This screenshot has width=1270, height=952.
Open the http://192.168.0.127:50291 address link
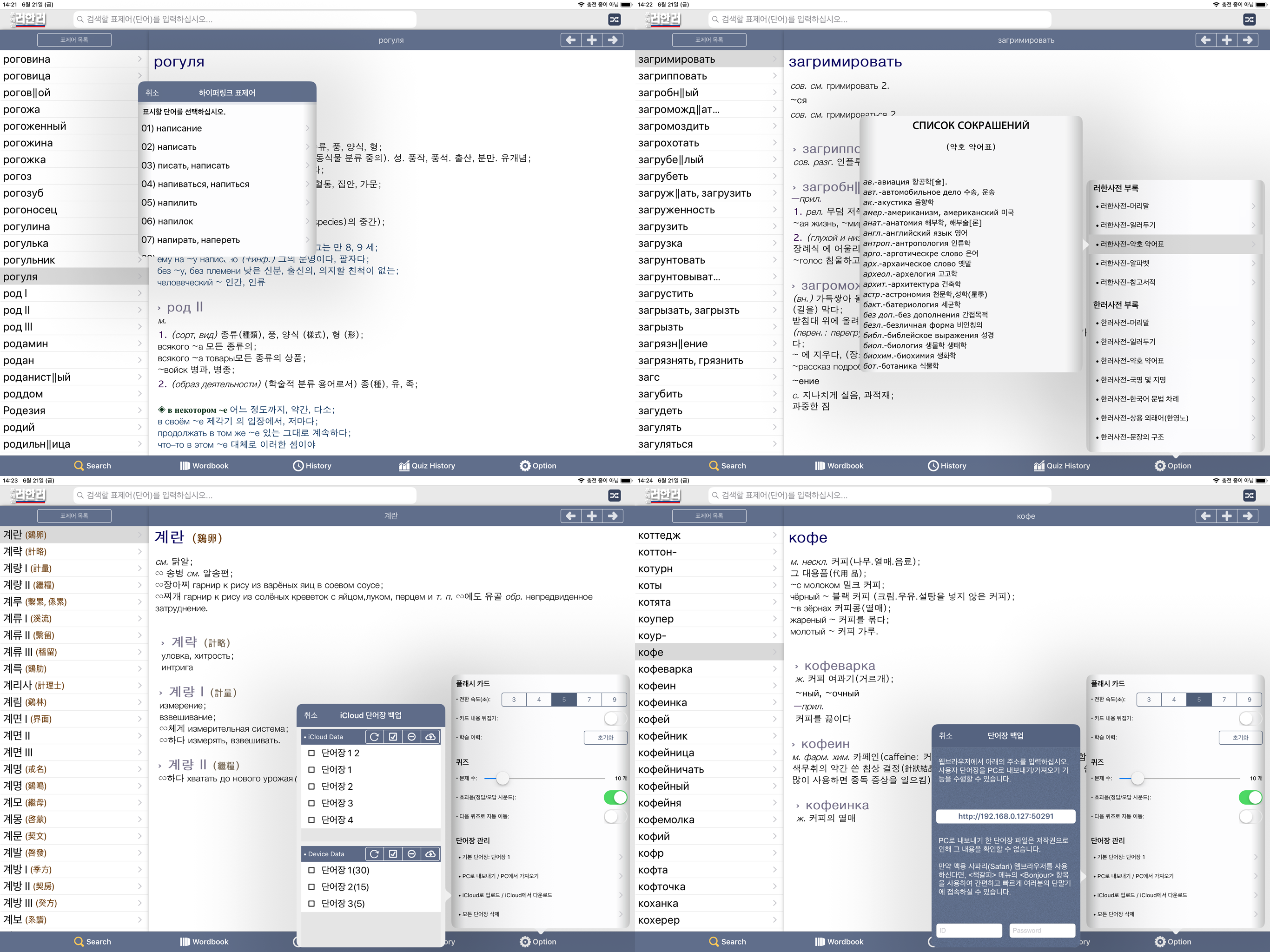[1005, 816]
